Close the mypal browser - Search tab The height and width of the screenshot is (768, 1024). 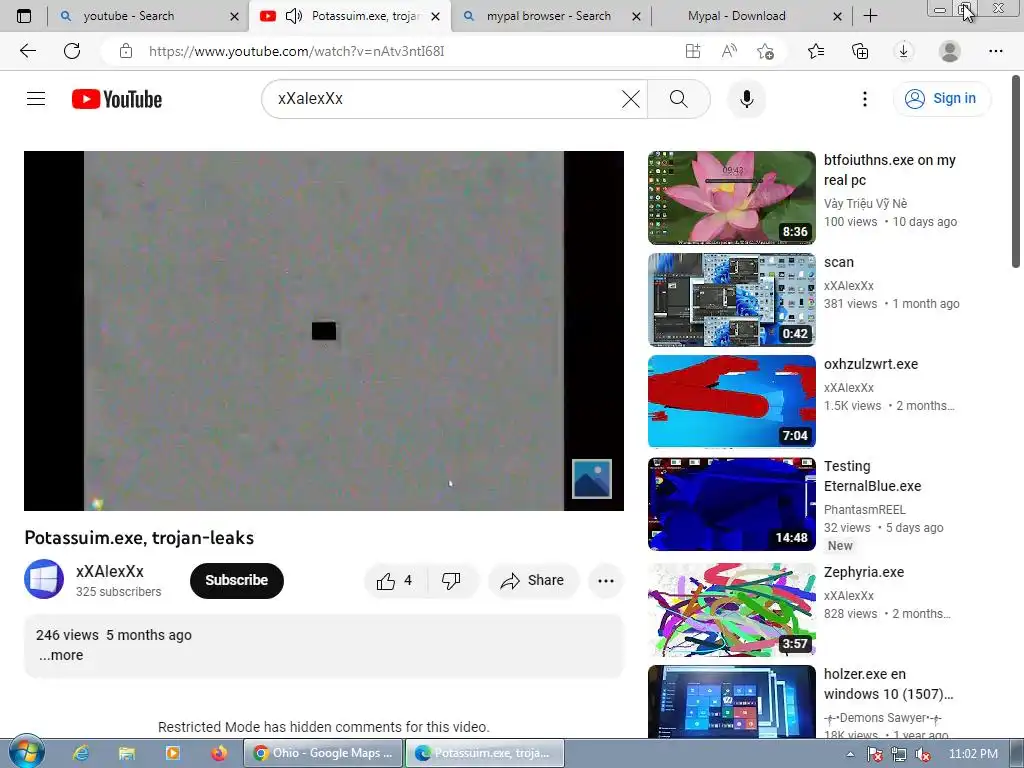pyautogui.click(x=636, y=16)
